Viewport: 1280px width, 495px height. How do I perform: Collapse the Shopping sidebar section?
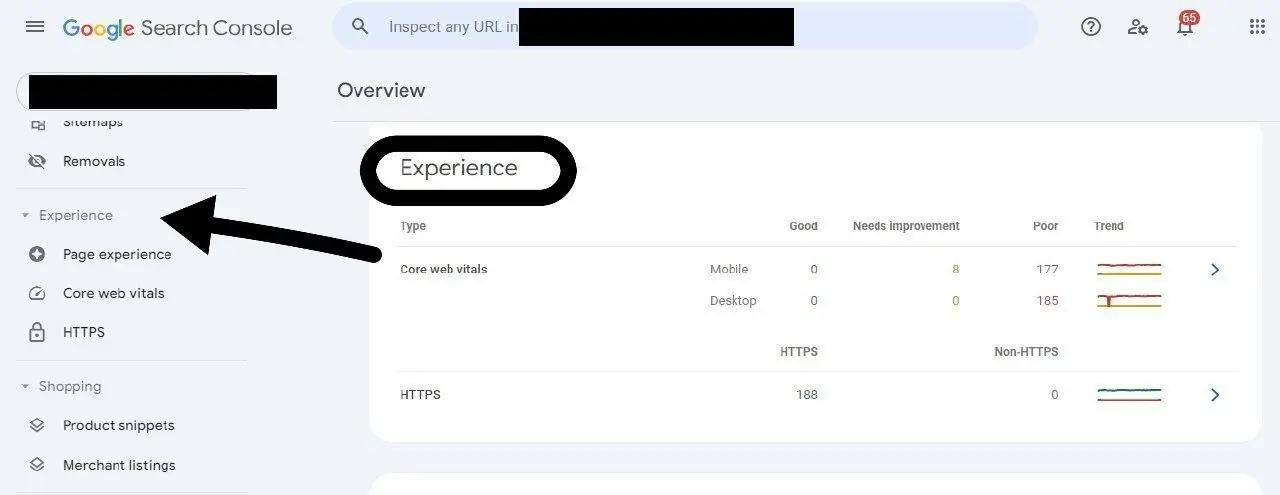click(x=61, y=386)
